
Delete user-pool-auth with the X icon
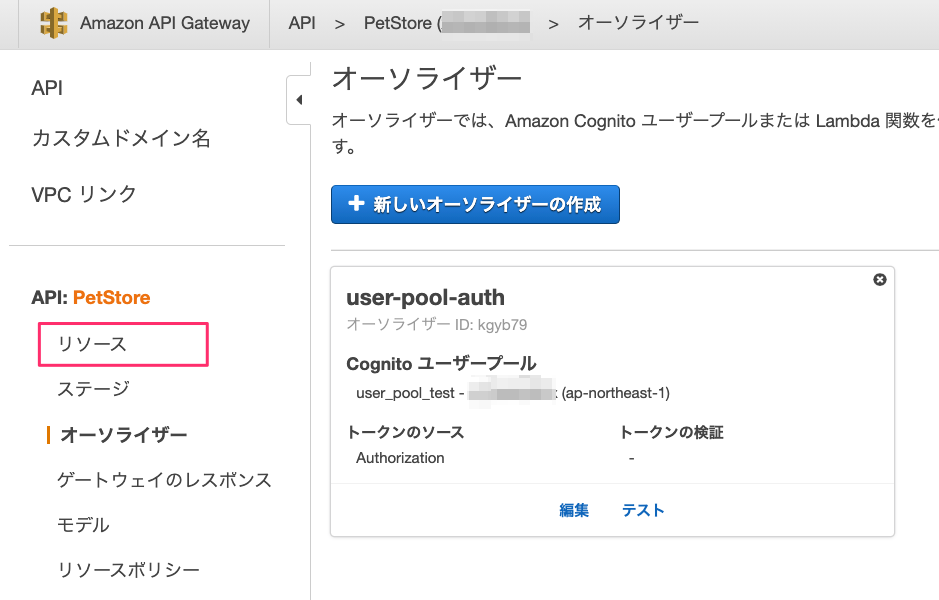tap(880, 280)
